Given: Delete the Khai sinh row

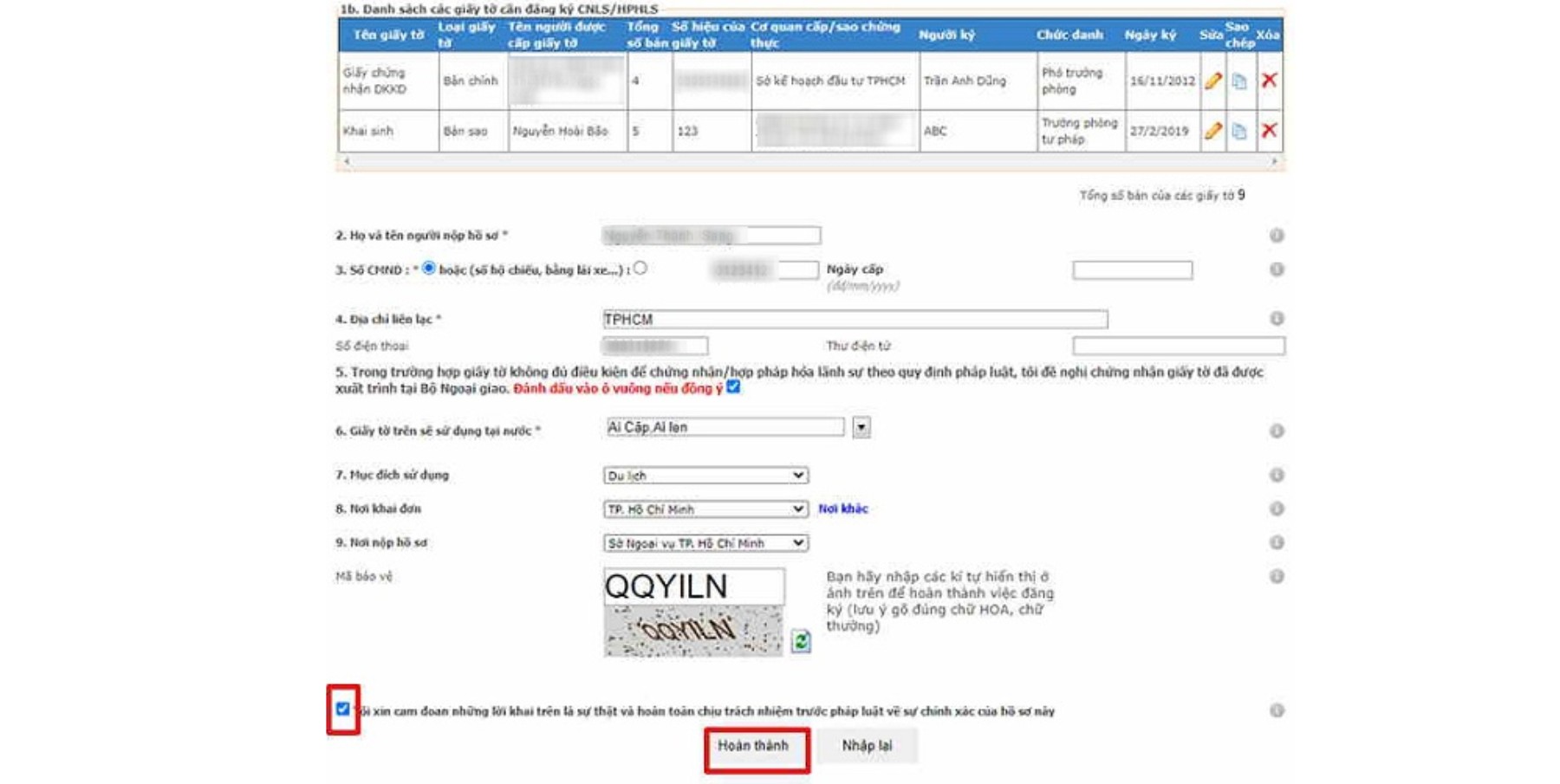Looking at the screenshot, I should [1269, 131].
